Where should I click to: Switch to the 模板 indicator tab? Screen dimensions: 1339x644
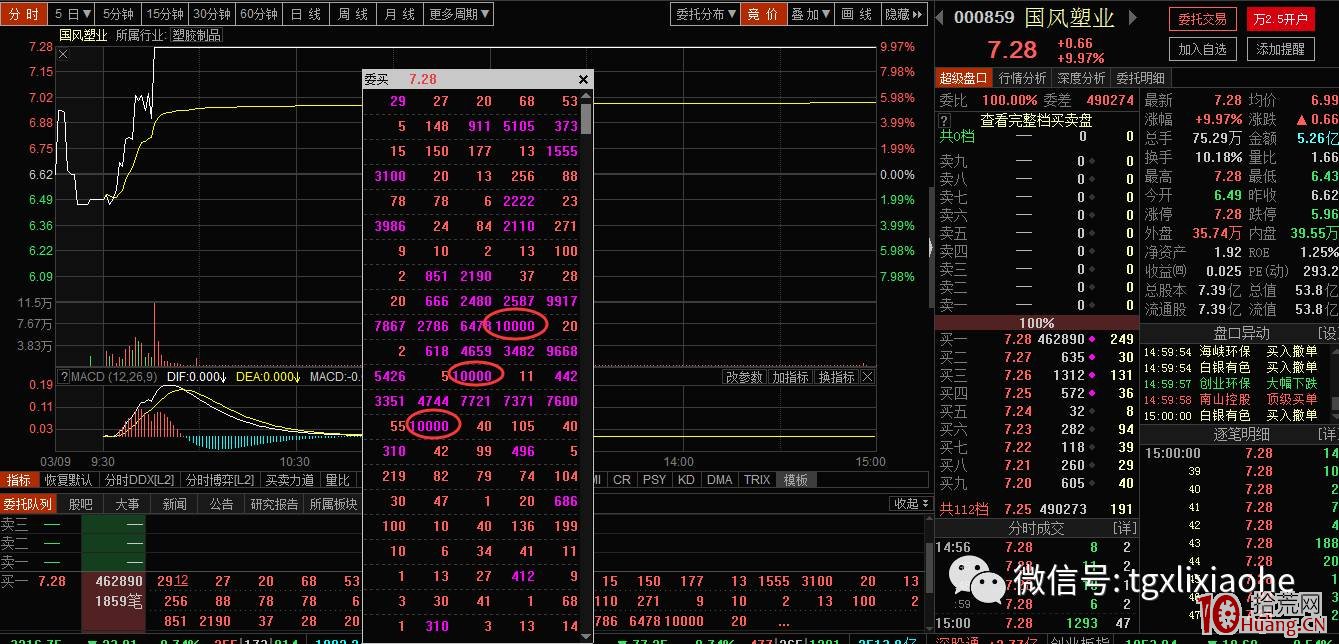(x=795, y=479)
